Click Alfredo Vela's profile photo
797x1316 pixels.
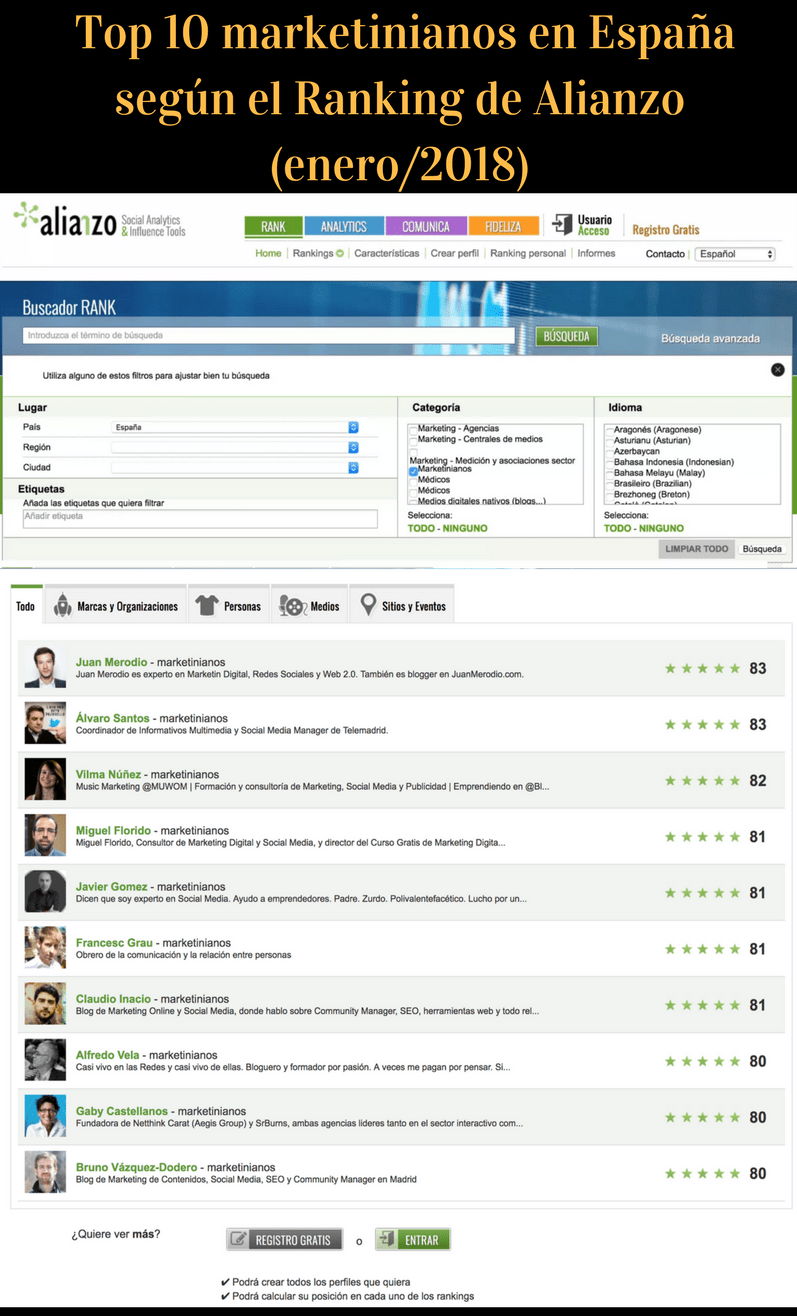click(x=44, y=1060)
